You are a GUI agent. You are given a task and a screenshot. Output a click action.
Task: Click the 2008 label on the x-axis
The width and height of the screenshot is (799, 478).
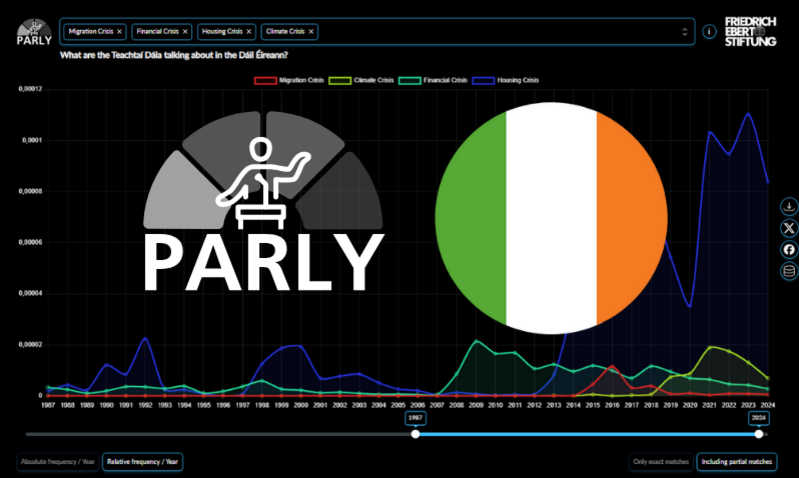pos(457,405)
